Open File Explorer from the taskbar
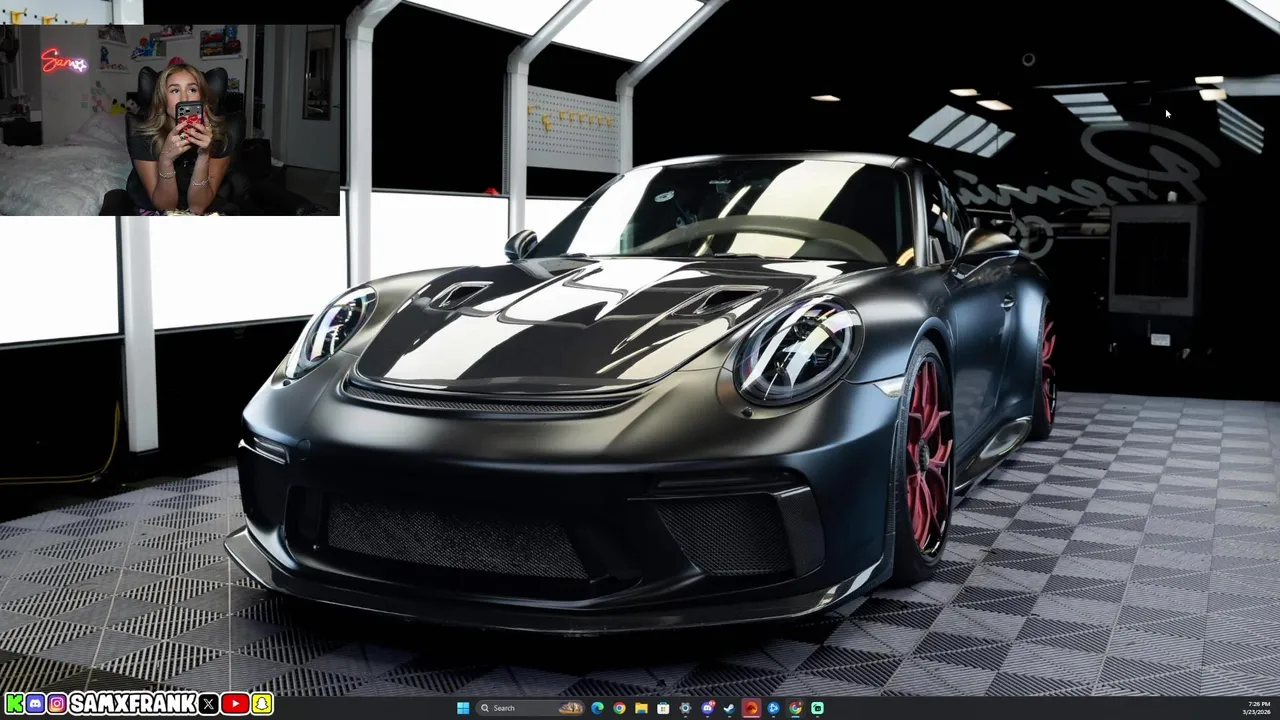The width and height of the screenshot is (1280, 720). pos(641,708)
